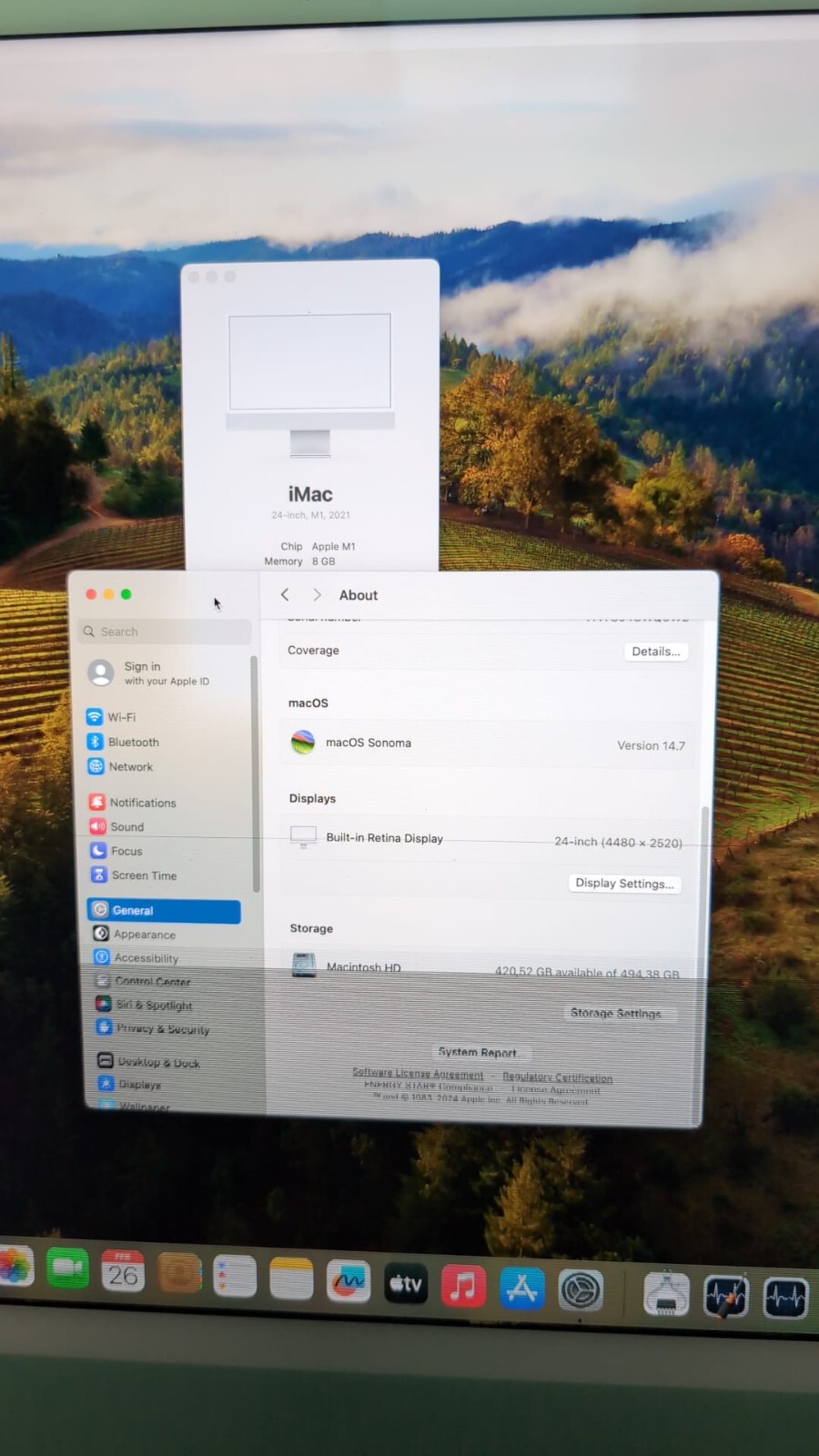Select General in the sidebar
This screenshot has width=819, height=1456.
pos(164,910)
